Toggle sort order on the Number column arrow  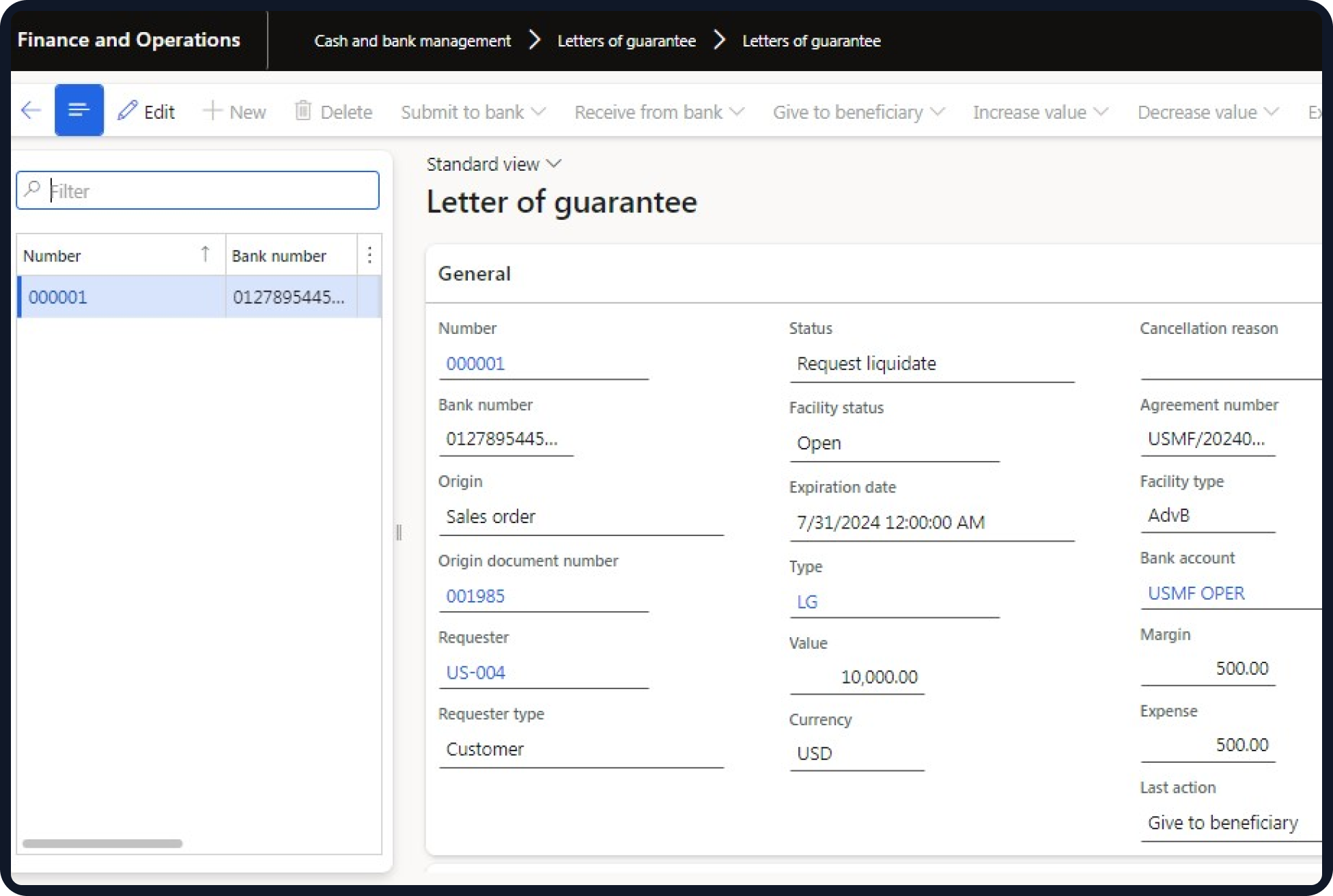click(206, 254)
